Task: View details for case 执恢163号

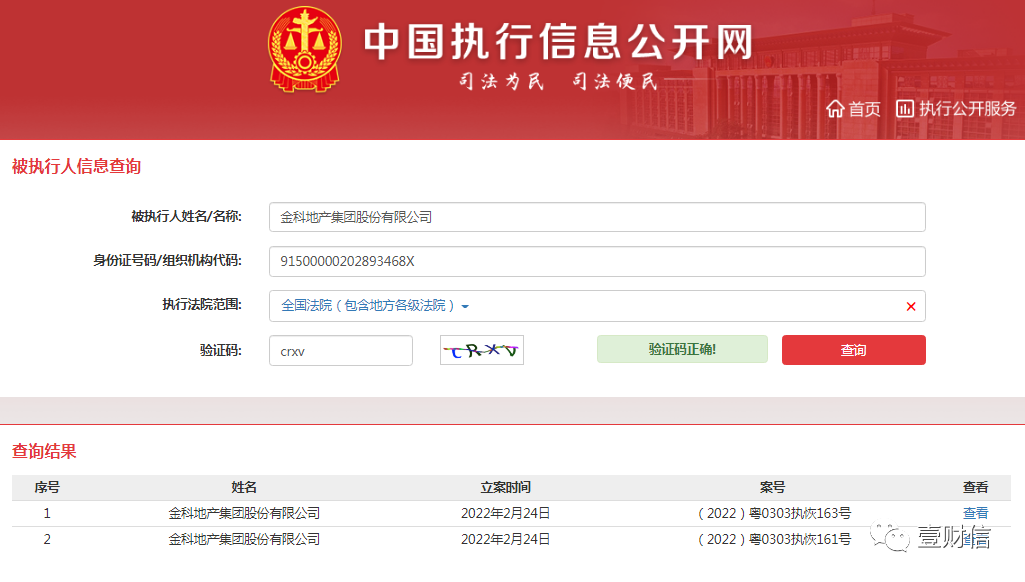Action: tap(975, 513)
